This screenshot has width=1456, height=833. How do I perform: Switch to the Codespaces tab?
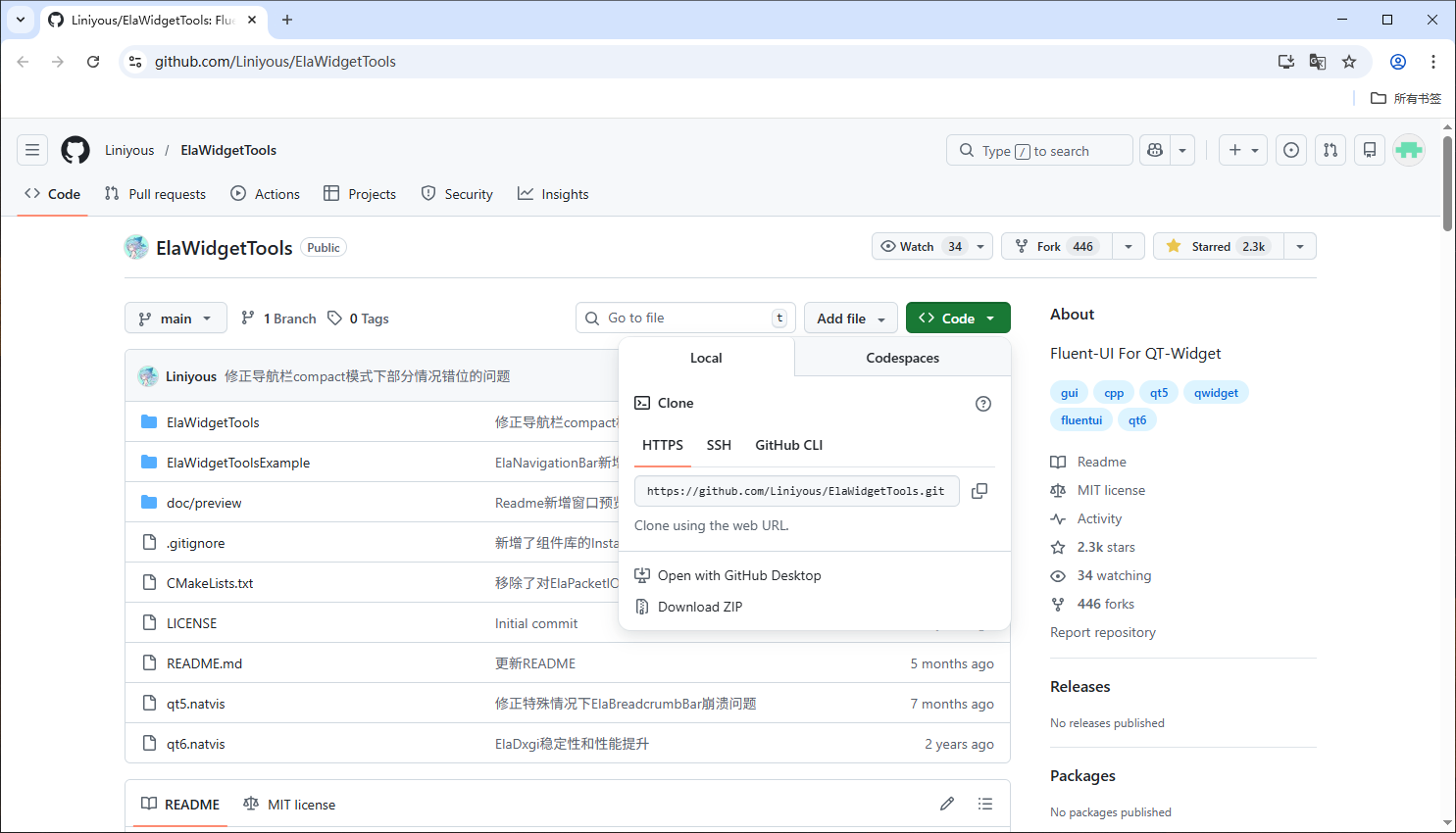(x=902, y=358)
